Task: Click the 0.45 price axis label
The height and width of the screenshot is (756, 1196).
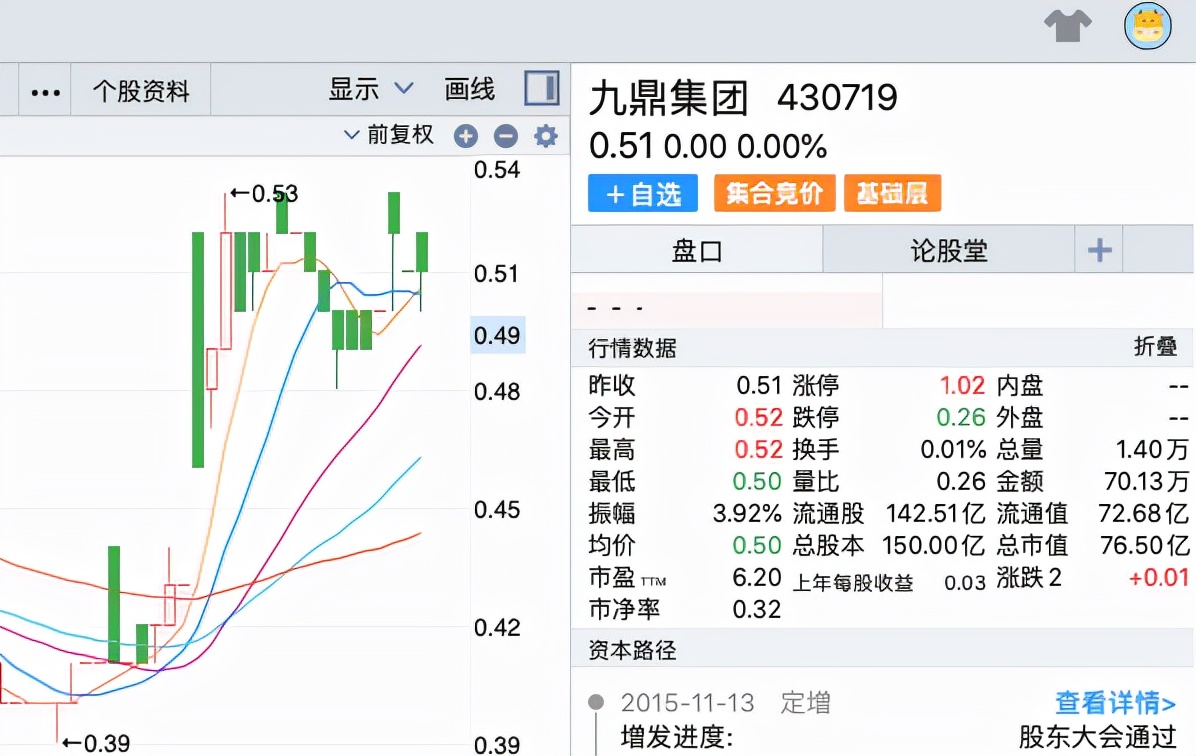Action: tap(497, 510)
